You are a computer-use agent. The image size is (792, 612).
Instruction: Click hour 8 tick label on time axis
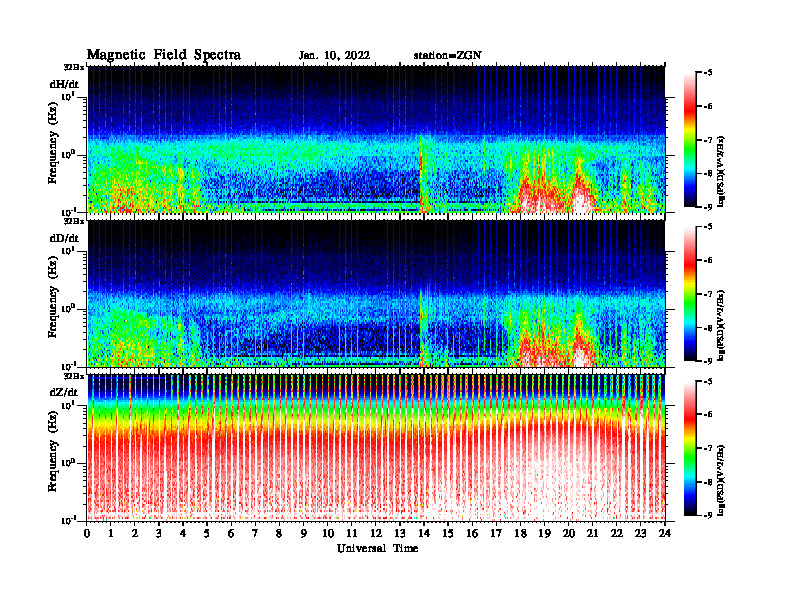(x=279, y=534)
